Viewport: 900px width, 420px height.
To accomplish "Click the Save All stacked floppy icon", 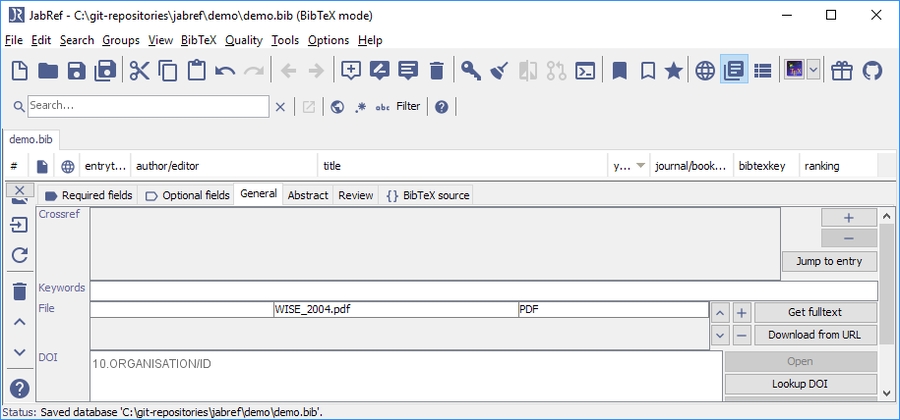I will (x=105, y=71).
